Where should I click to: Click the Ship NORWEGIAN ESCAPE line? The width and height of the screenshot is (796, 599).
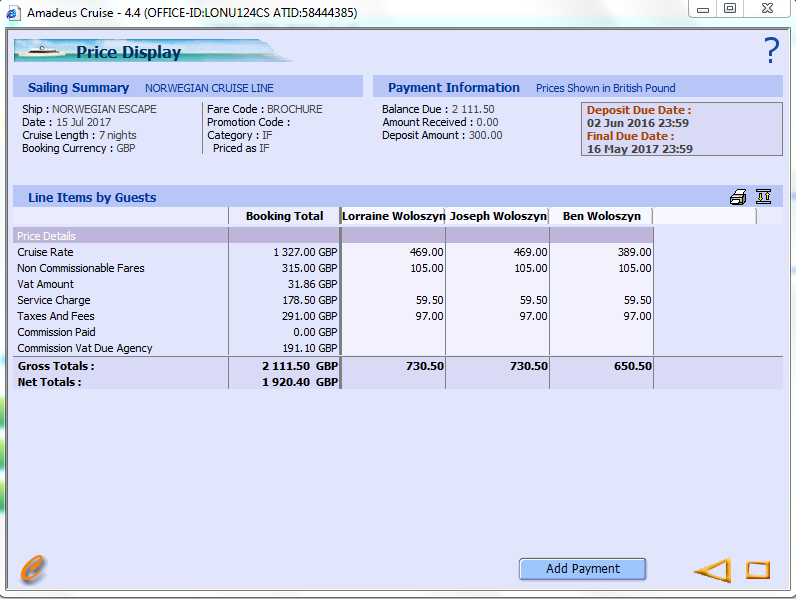[x=89, y=109]
